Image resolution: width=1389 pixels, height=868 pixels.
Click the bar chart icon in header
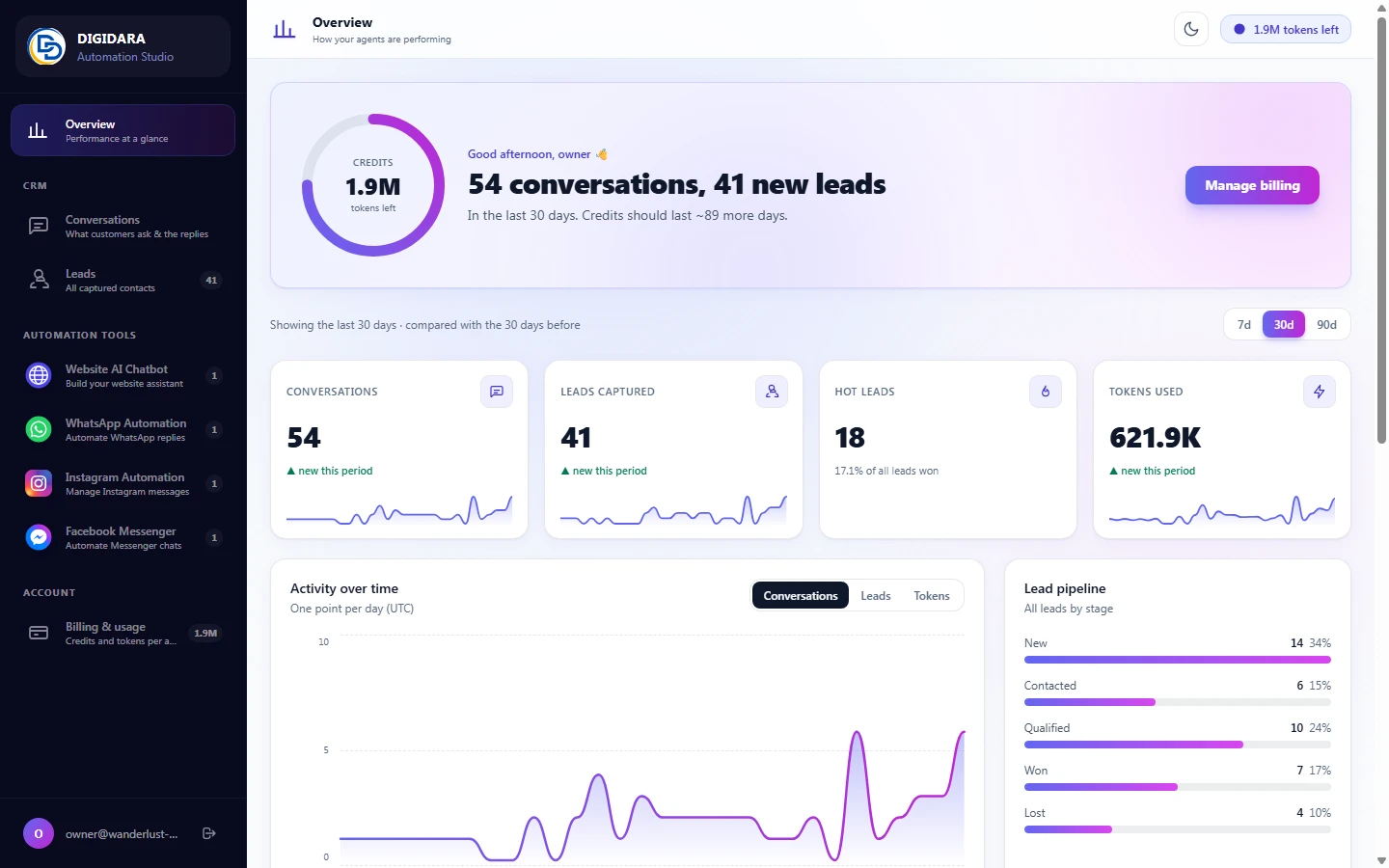tap(285, 30)
